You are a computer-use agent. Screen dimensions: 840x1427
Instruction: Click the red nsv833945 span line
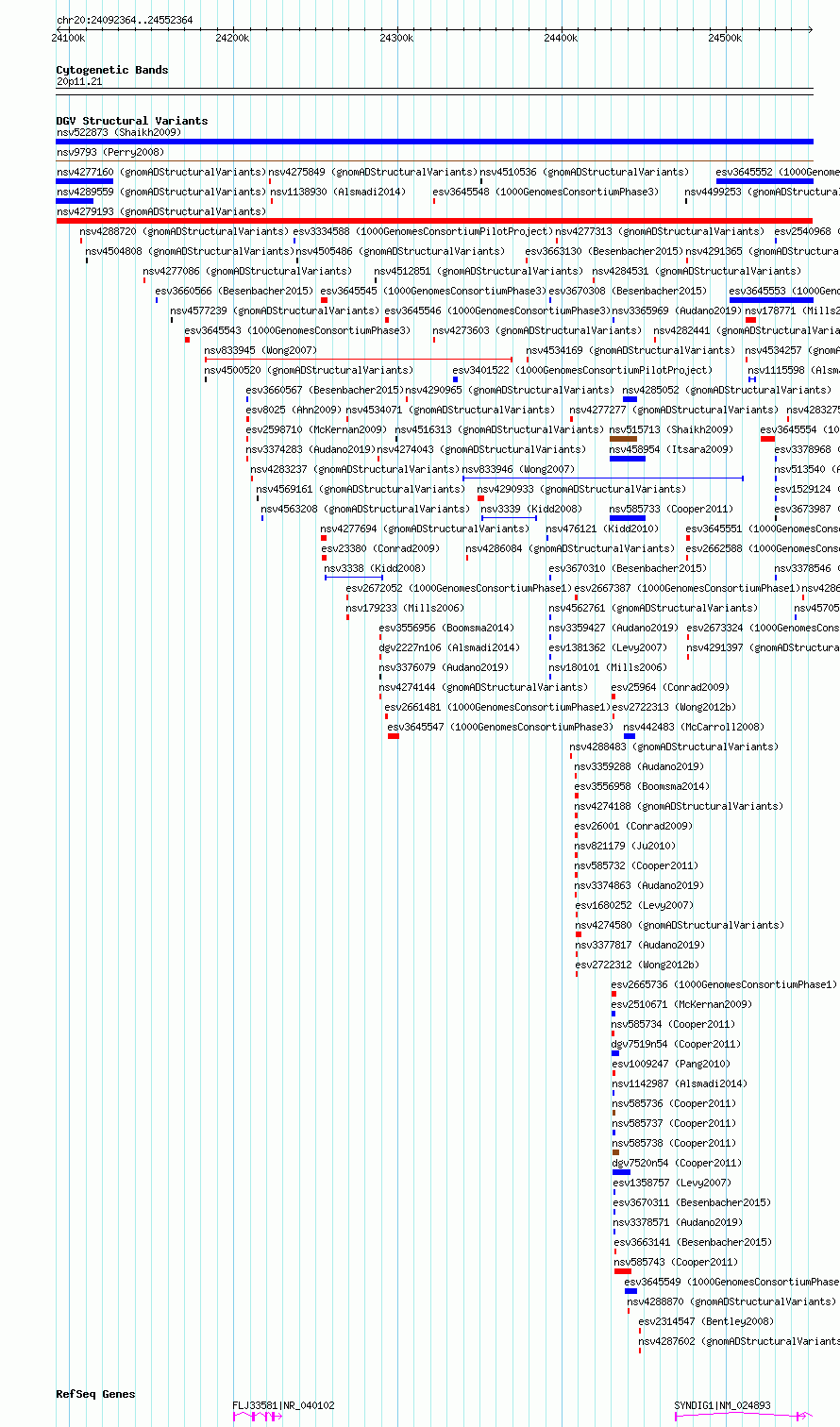359,359
